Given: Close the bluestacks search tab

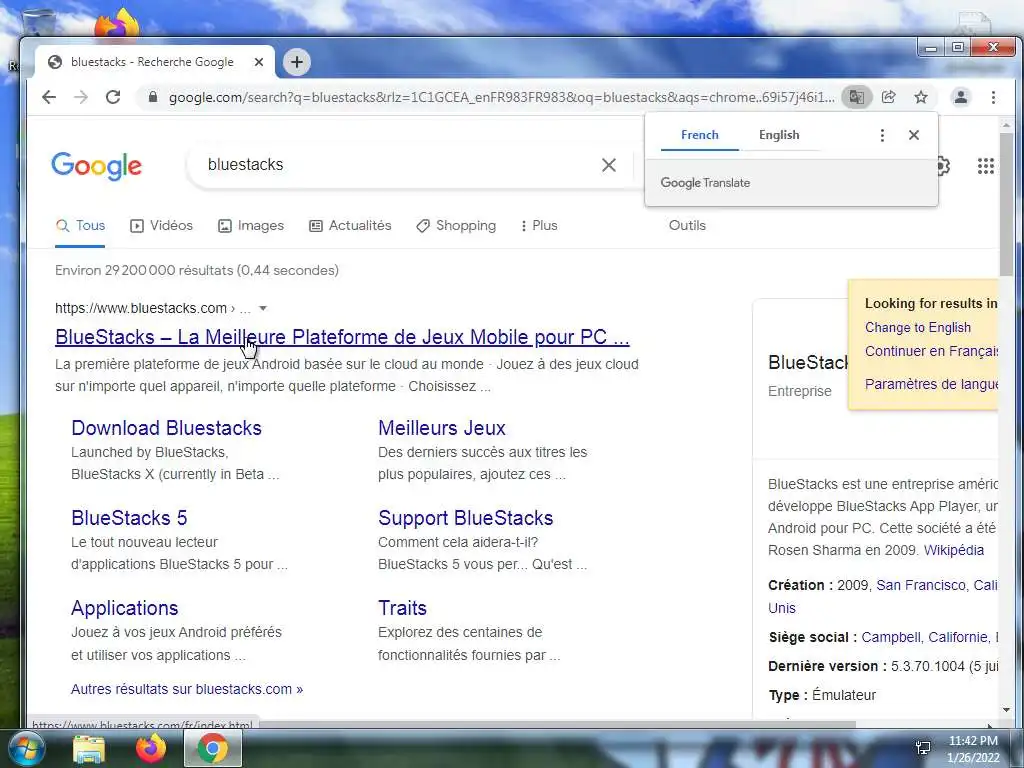Looking at the screenshot, I should pos(259,62).
